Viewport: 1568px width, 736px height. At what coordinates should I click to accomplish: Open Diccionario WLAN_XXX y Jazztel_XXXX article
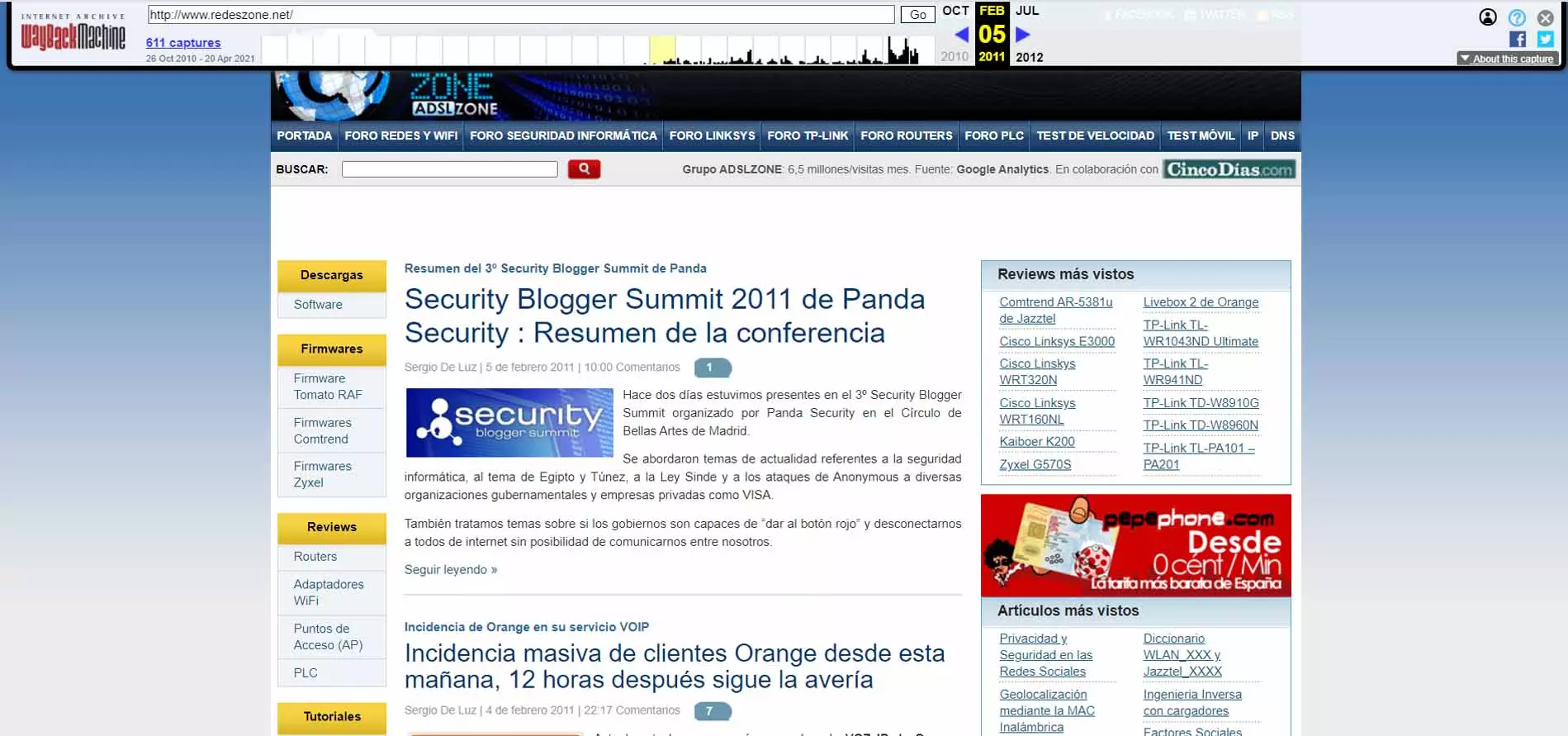(x=1182, y=655)
